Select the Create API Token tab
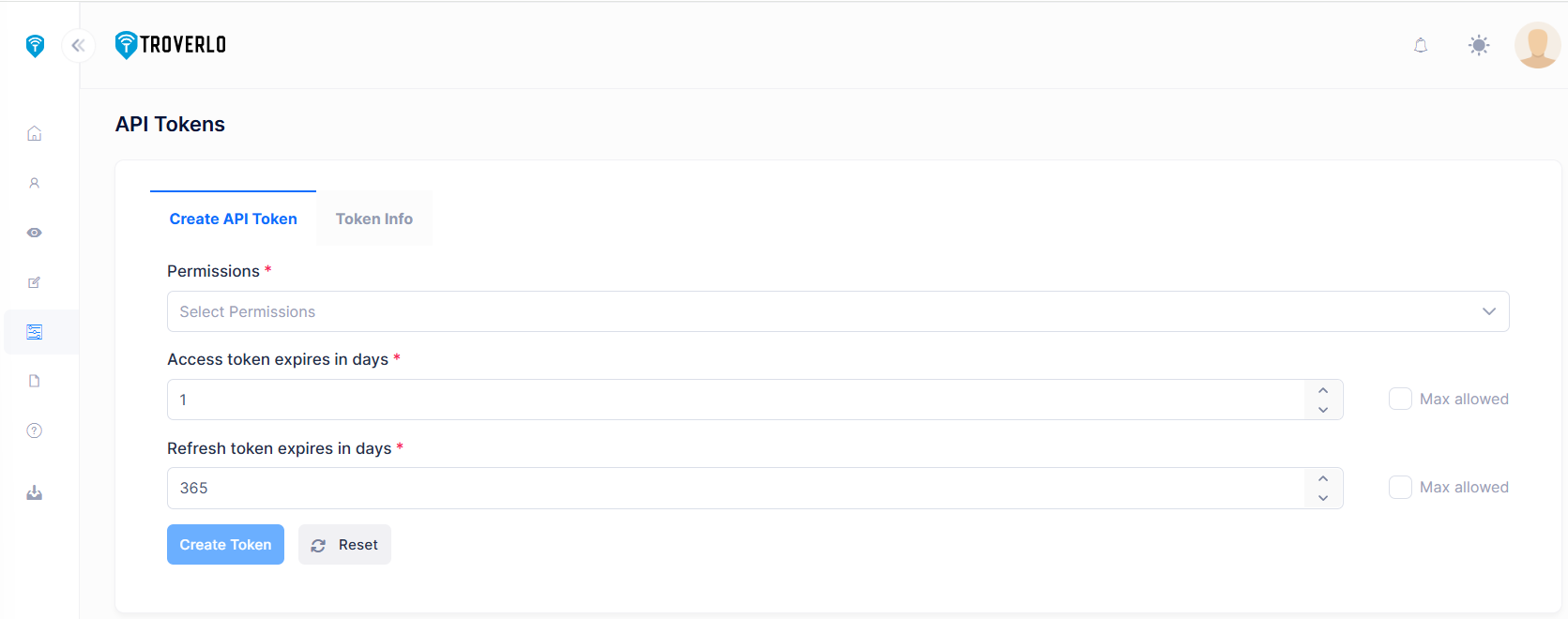 click(x=233, y=219)
